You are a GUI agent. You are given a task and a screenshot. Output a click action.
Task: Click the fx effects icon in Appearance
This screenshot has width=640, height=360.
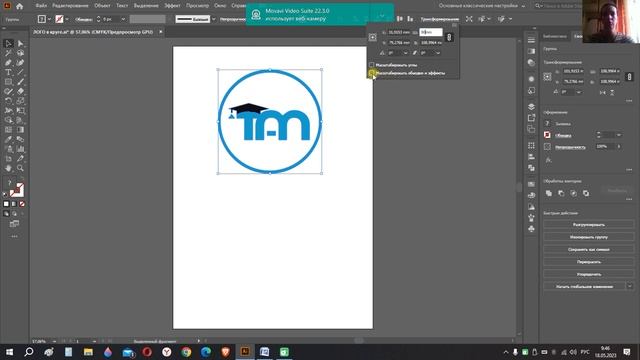point(548,160)
